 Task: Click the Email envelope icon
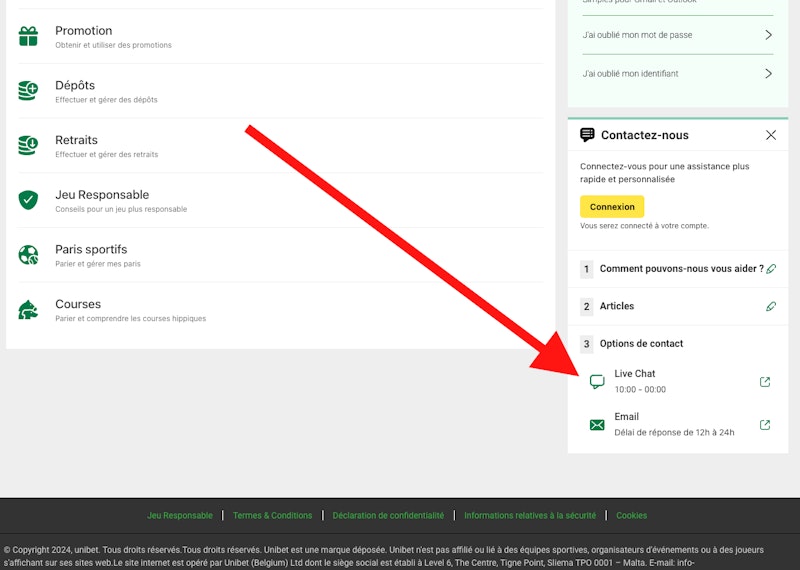click(597, 425)
